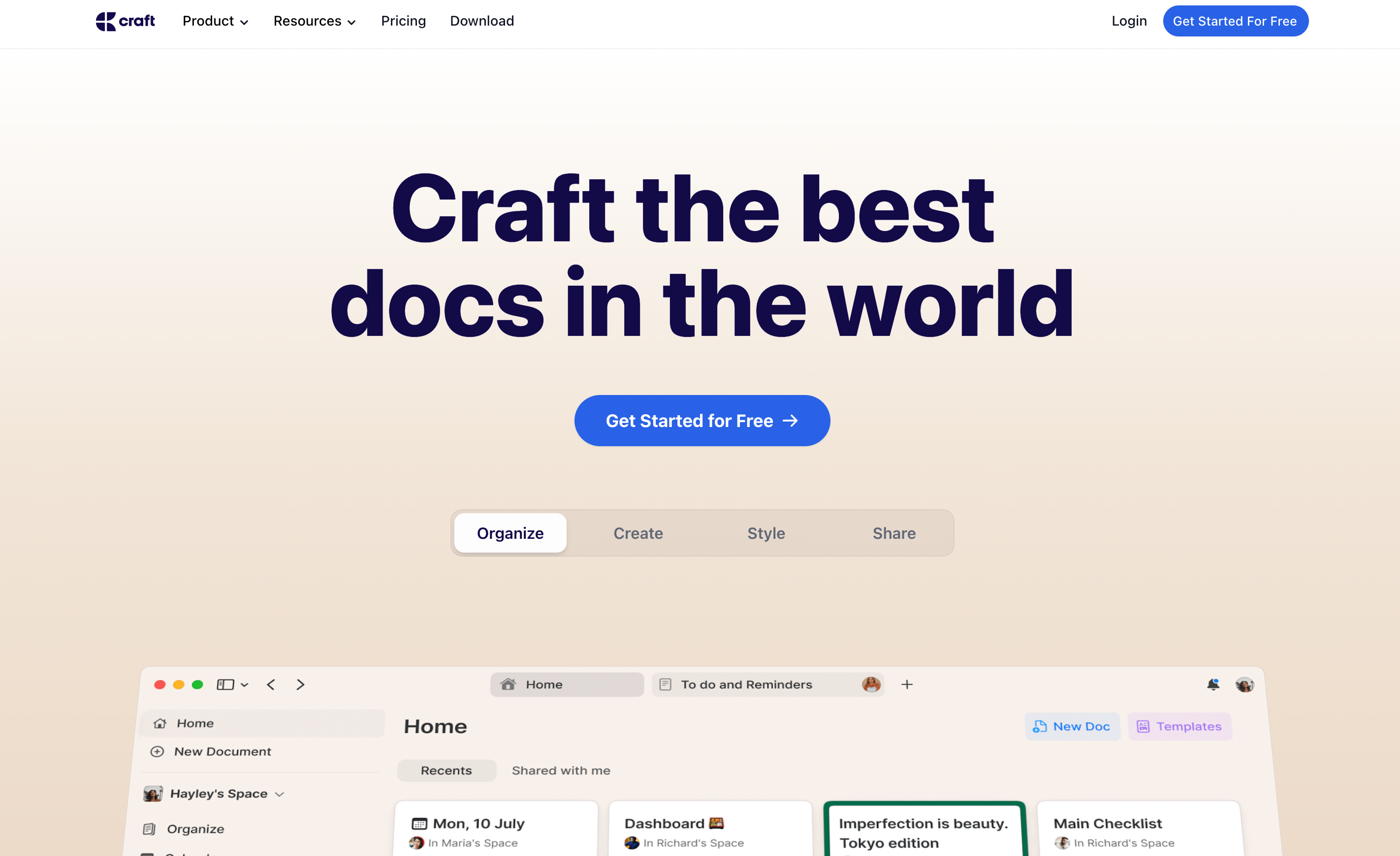Select the Organize tab
Viewport: 1400px width, 856px height.
[510, 533]
